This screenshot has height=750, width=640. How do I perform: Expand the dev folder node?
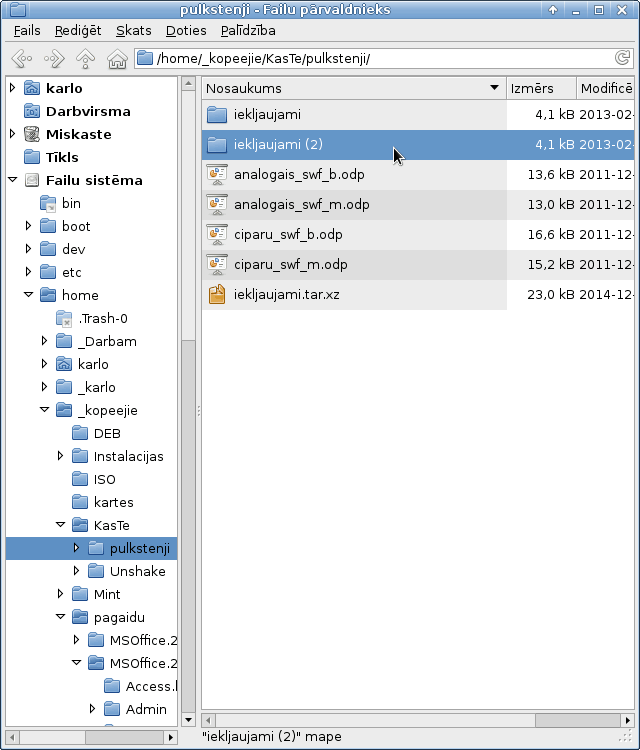[x=28, y=248]
